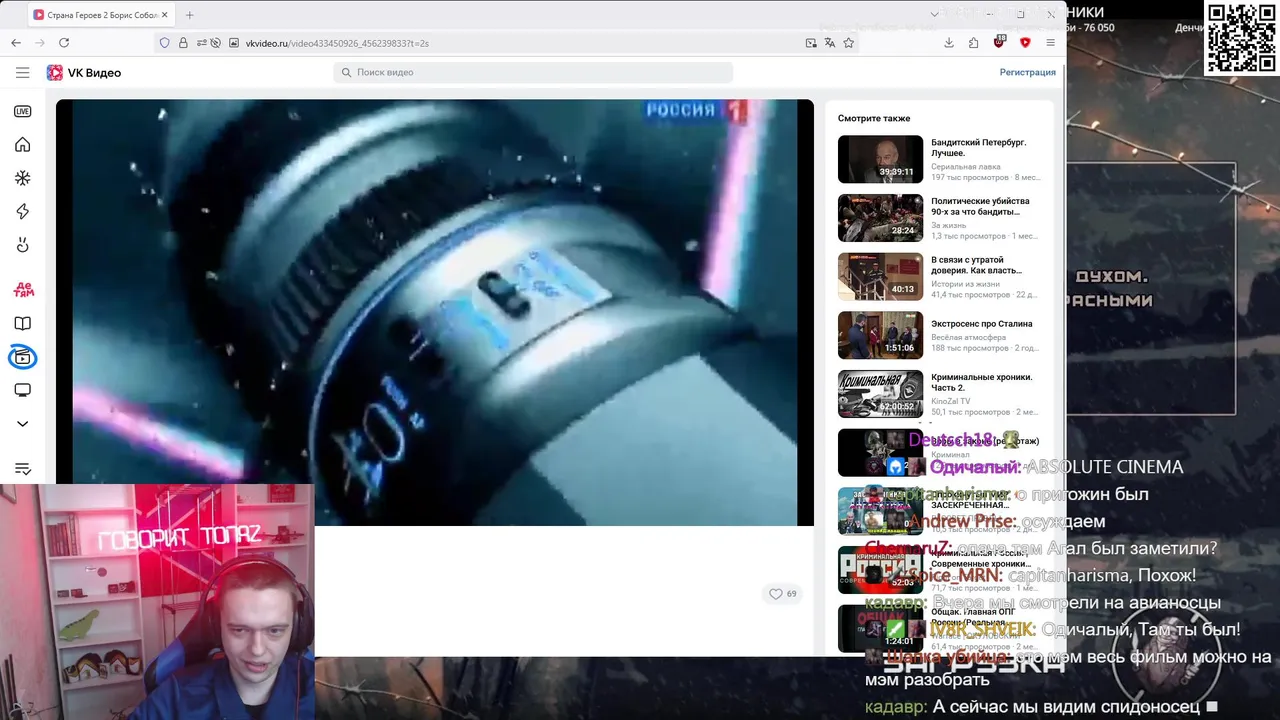Expand more sidebar sections with the chevron
1280x720 pixels.
click(22, 424)
